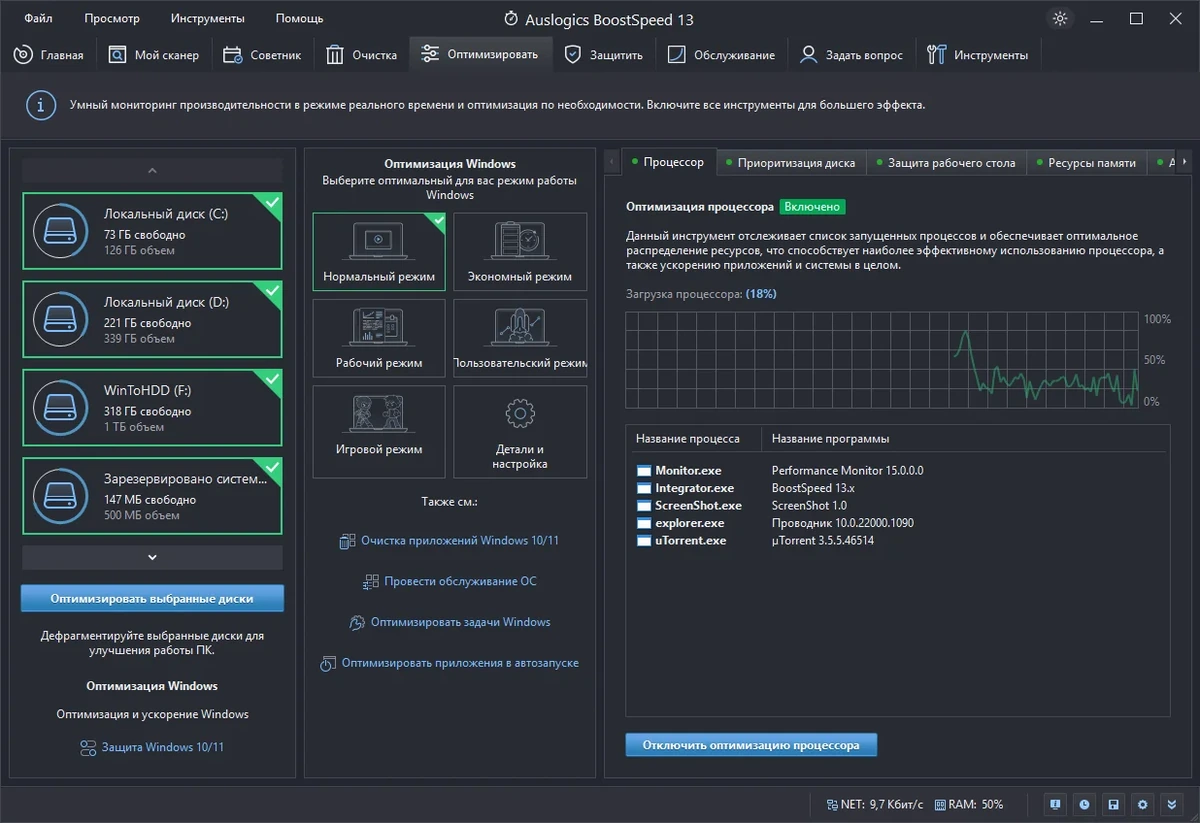Switch to the Процессор tab
The width and height of the screenshot is (1200, 823).
click(669, 161)
